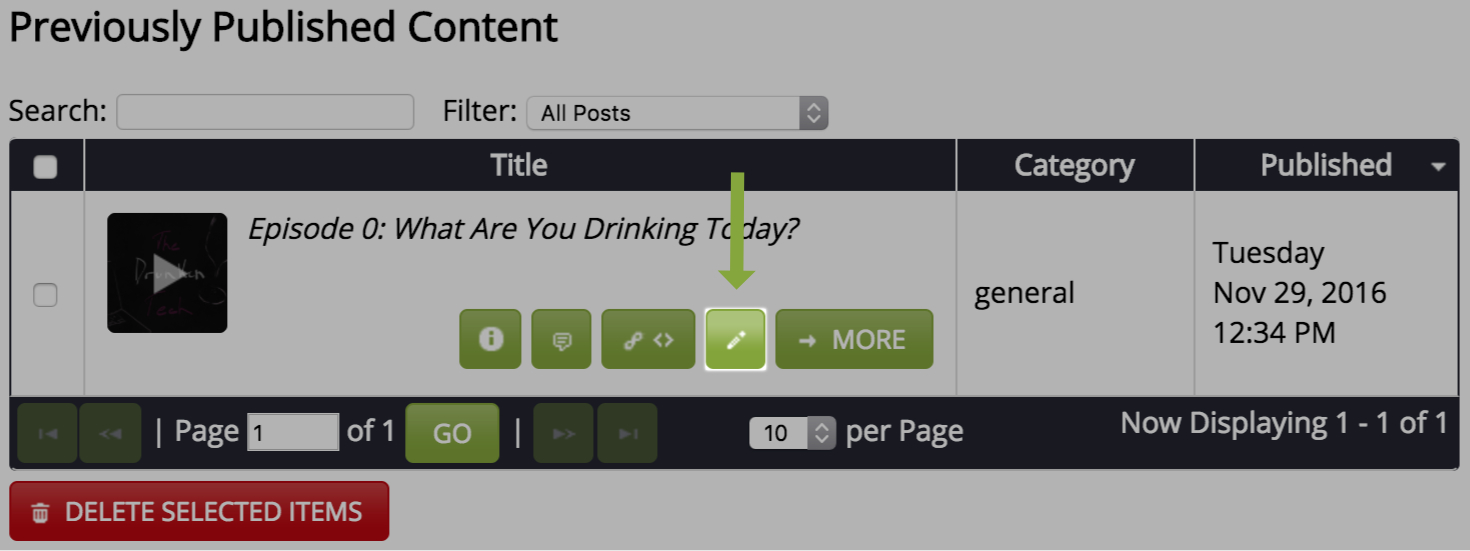
Task: Go to next page with the fast-forward icon
Action: click(564, 433)
